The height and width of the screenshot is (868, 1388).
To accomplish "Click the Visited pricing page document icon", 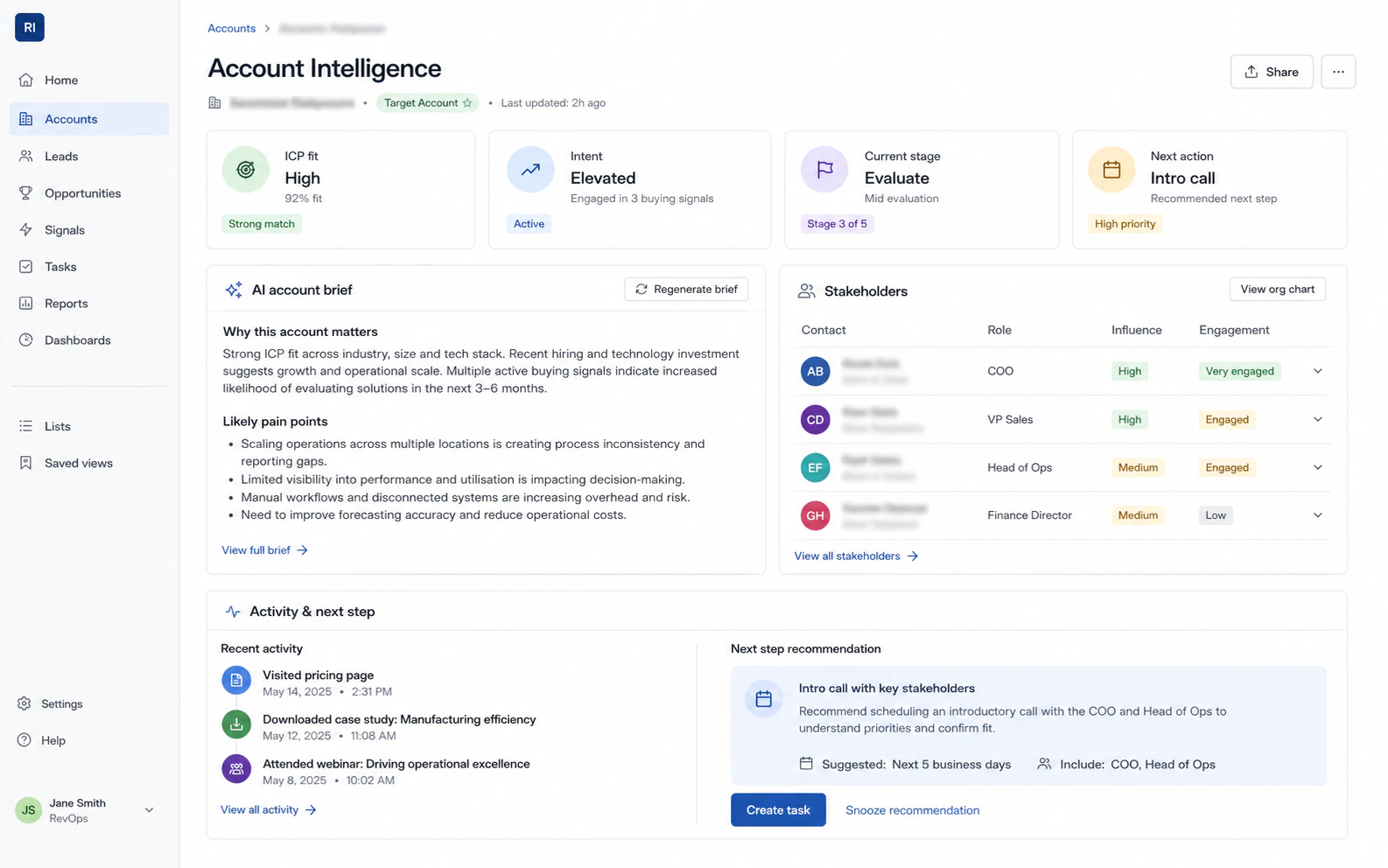I will (x=236, y=680).
